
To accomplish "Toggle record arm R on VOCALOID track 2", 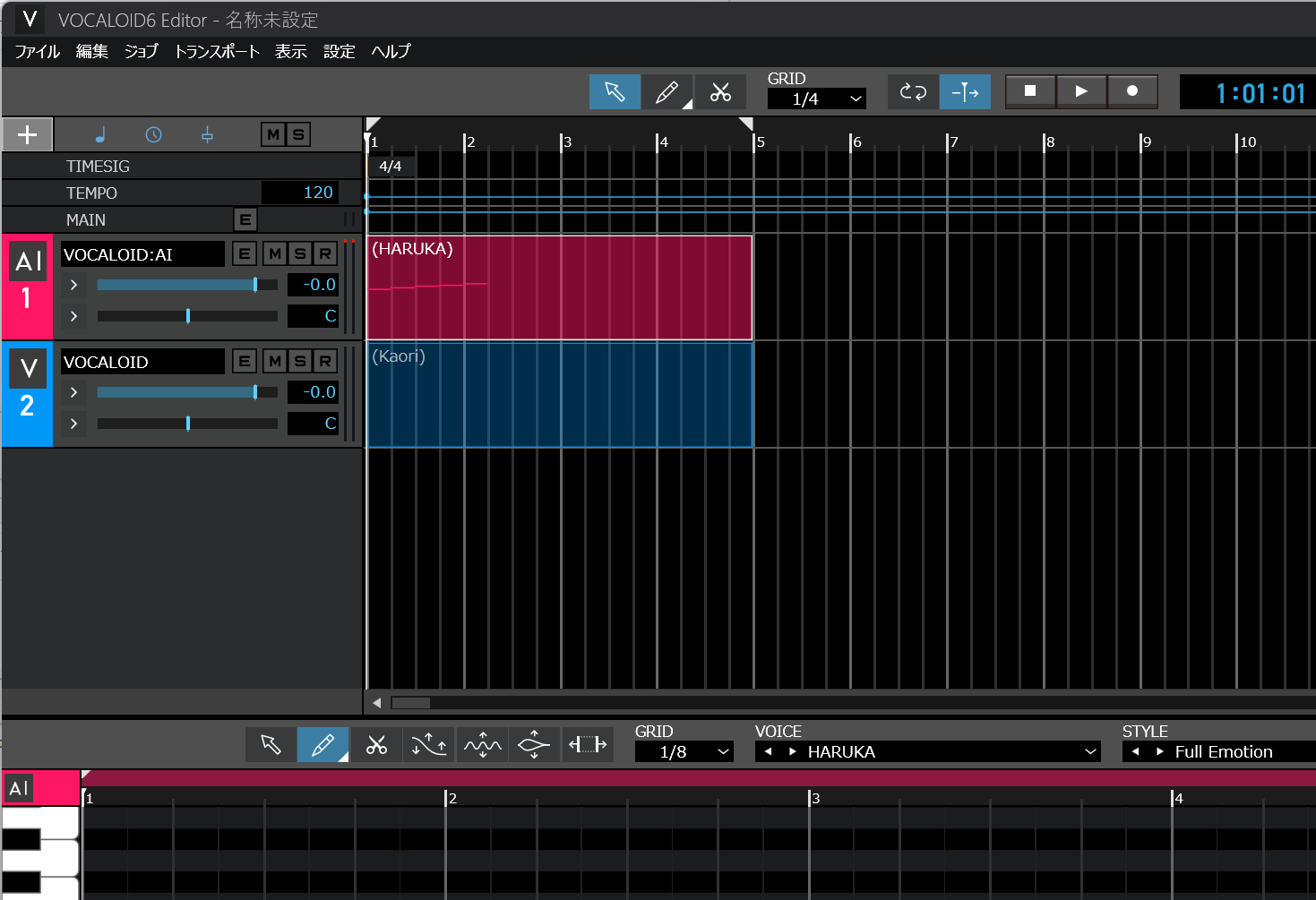I will click(325, 362).
